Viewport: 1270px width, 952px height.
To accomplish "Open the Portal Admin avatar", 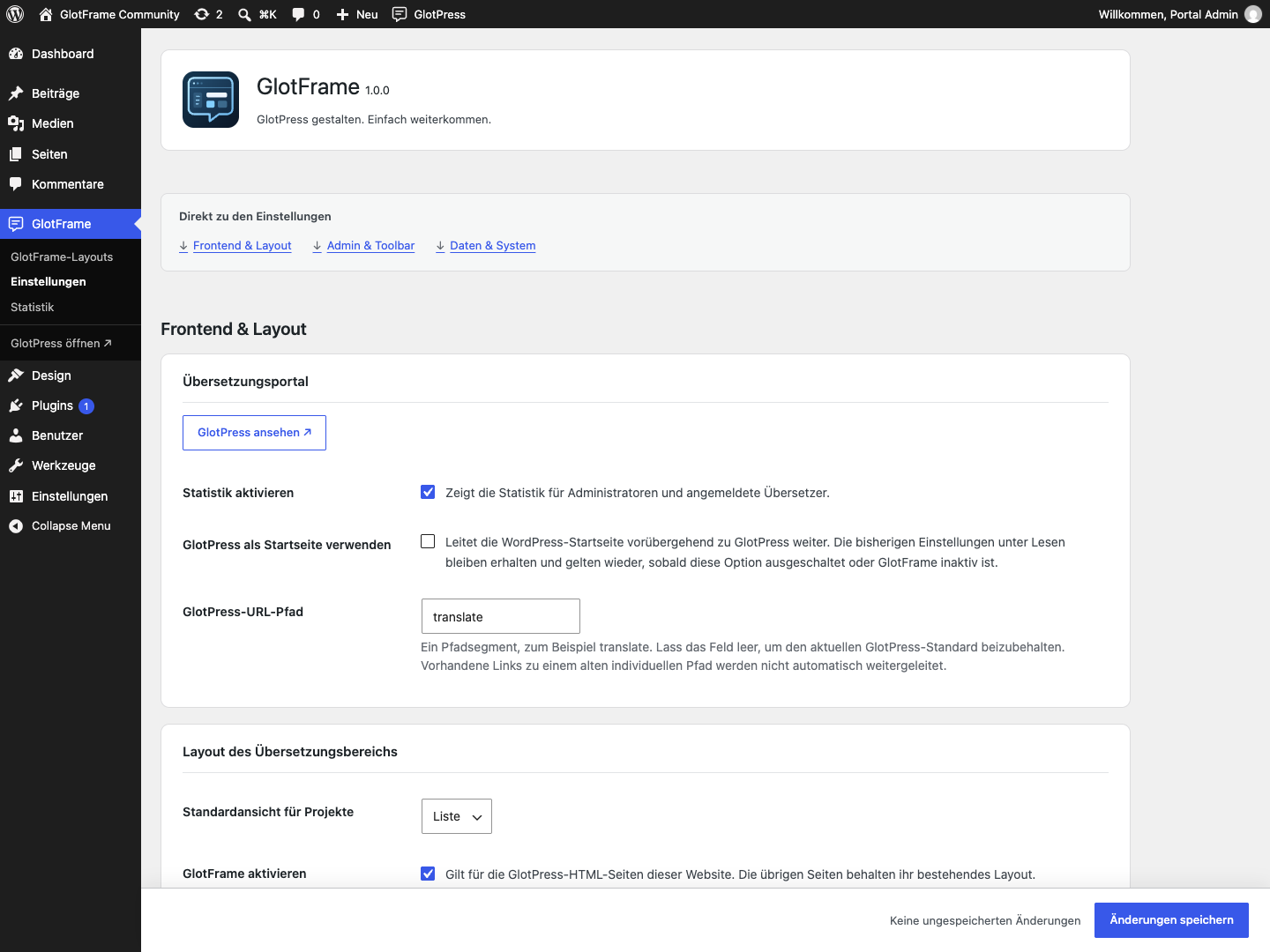I will (x=1253, y=14).
